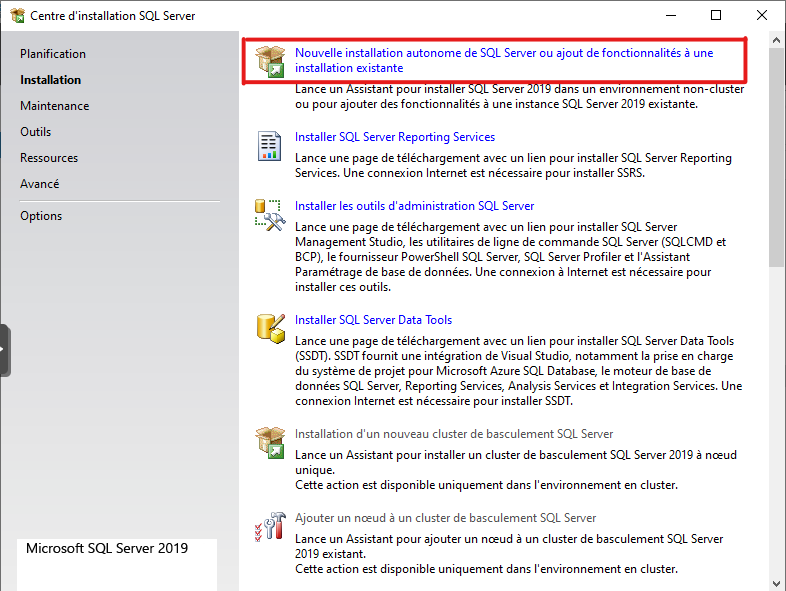786x591 pixels.
Task: Click the SQL Server title bar icon
Action: point(17,16)
